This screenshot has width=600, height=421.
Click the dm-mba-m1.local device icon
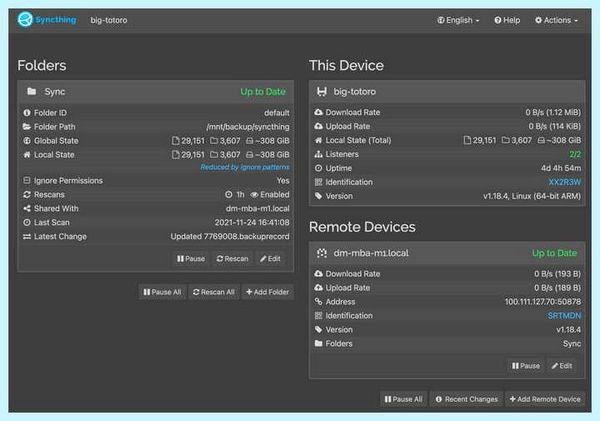coord(322,253)
